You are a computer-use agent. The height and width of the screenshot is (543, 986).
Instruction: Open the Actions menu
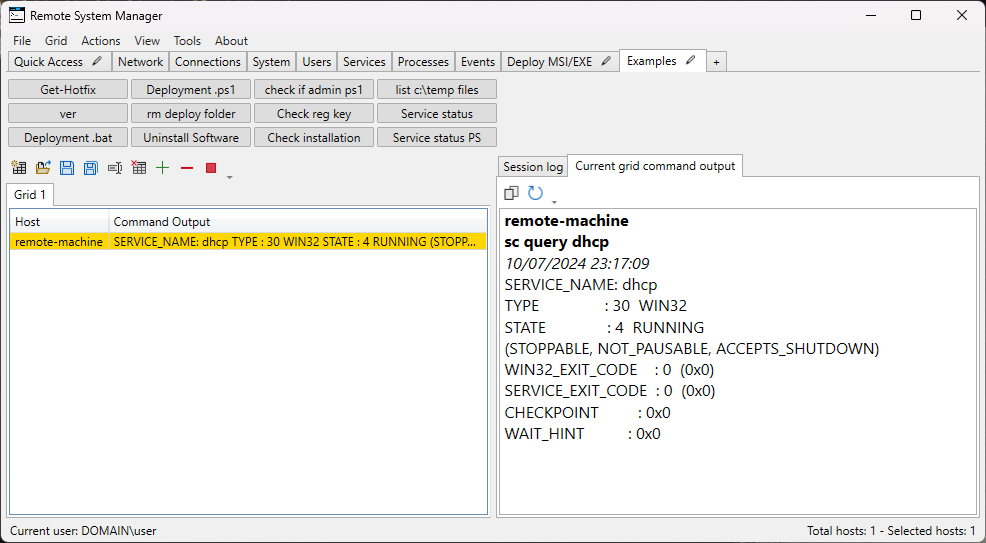click(x=101, y=40)
